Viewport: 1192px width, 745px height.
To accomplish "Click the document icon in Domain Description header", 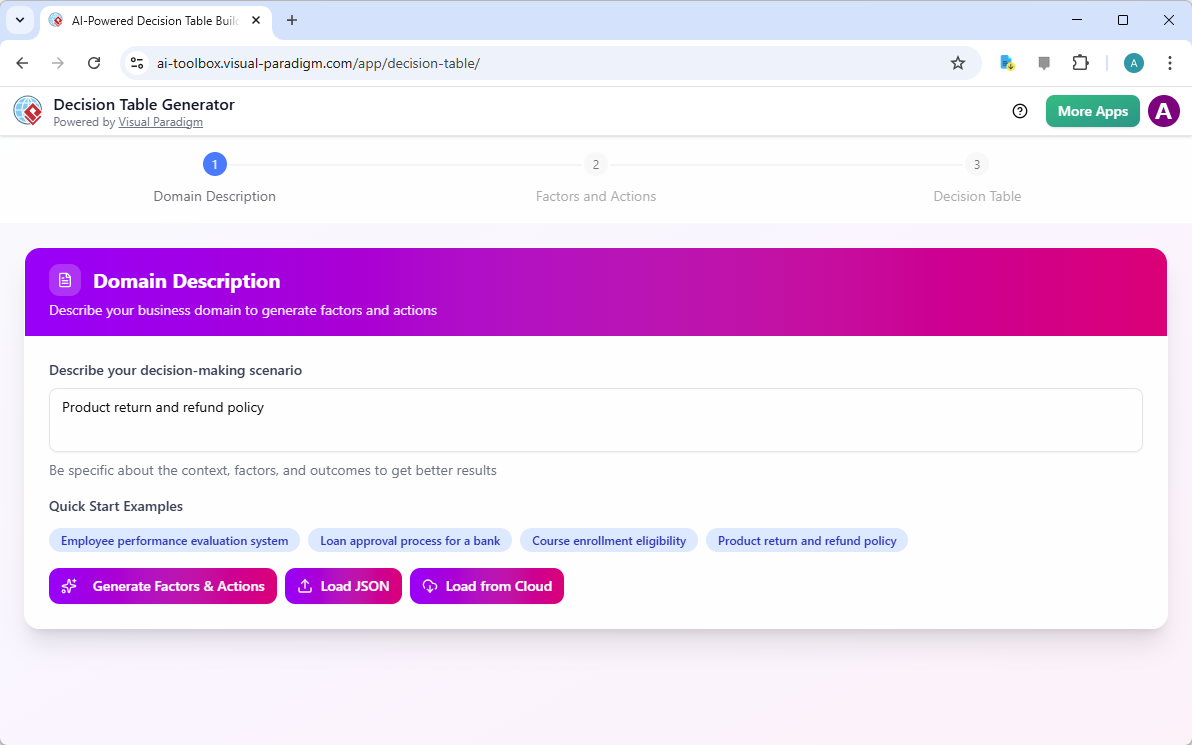I will coord(64,280).
